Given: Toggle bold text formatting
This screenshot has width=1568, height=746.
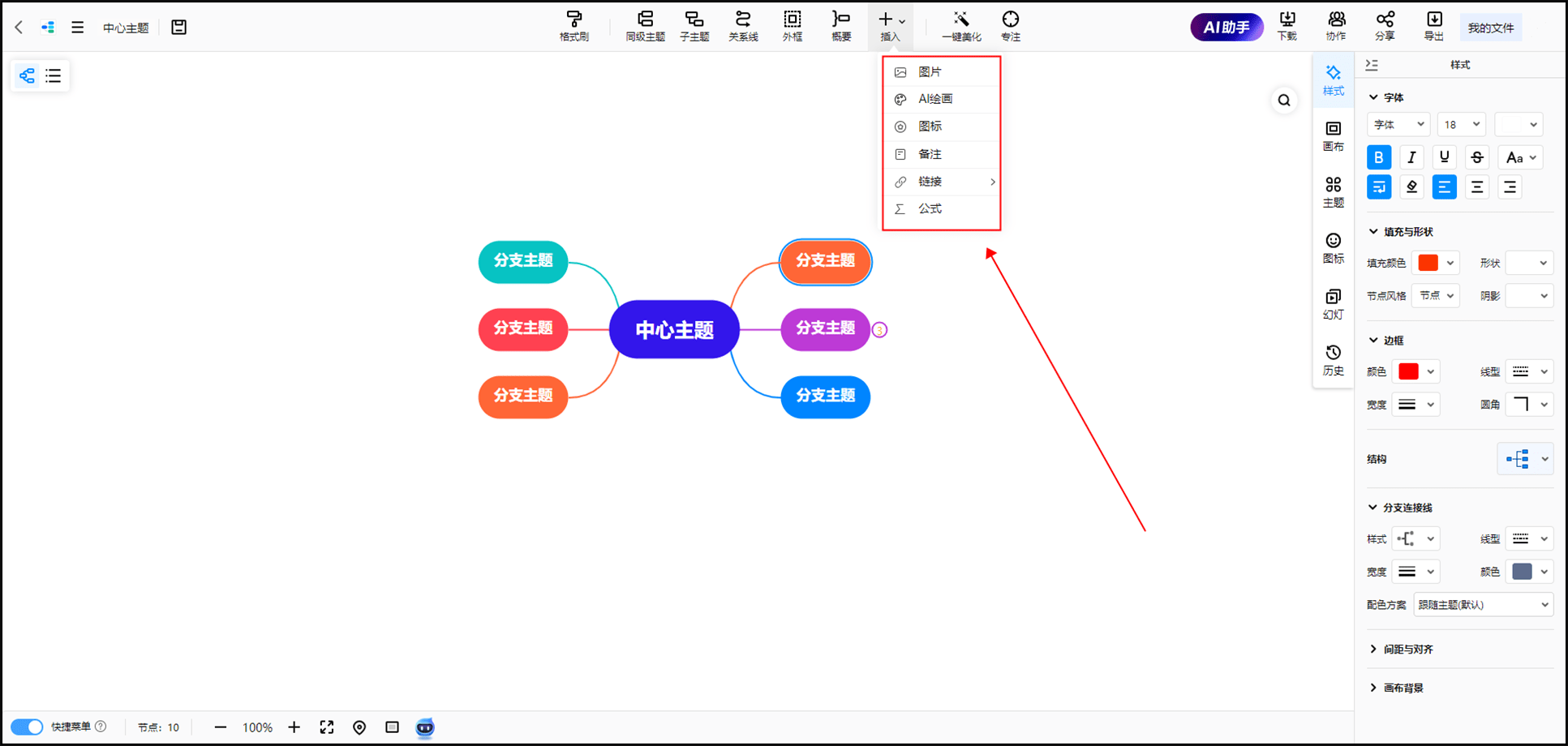Looking at the screenshot, I should tap(1379, 157).
